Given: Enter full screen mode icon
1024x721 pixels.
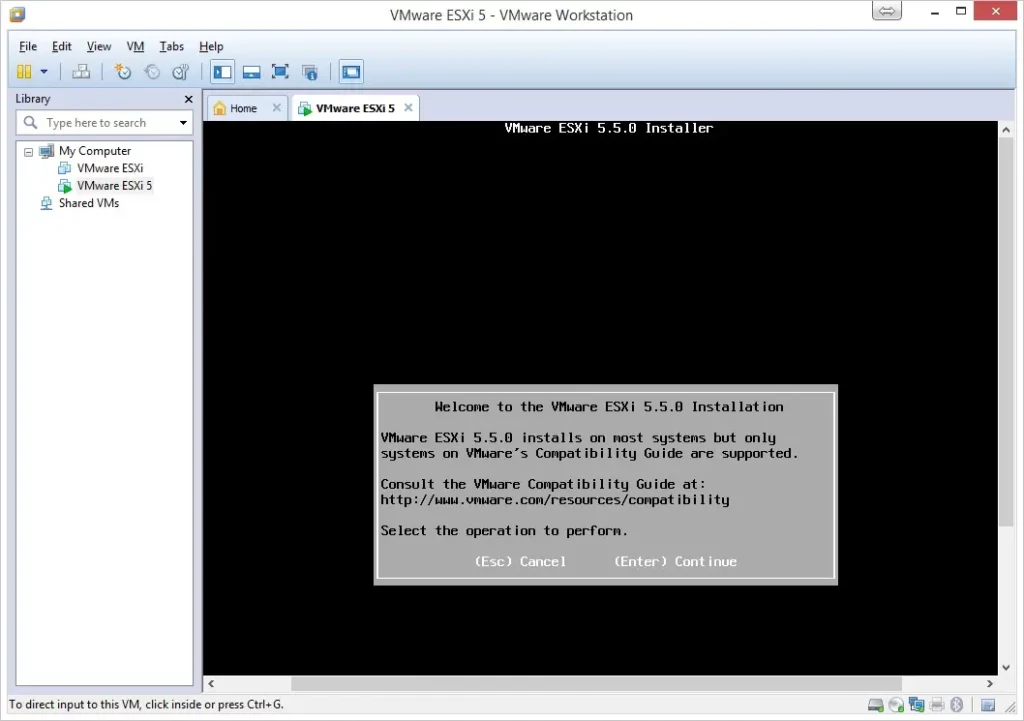Looking at the screenshot, I should (x=280, y=72).
